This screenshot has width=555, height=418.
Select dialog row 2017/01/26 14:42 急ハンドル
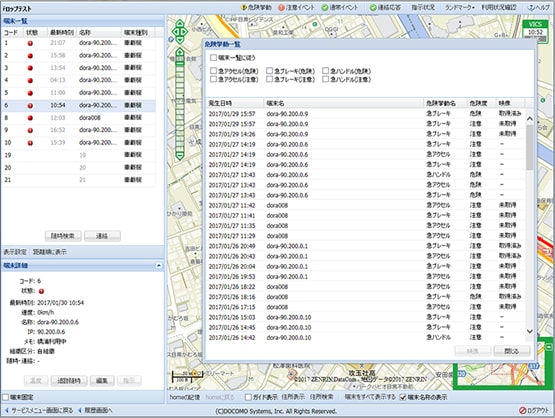366,338
